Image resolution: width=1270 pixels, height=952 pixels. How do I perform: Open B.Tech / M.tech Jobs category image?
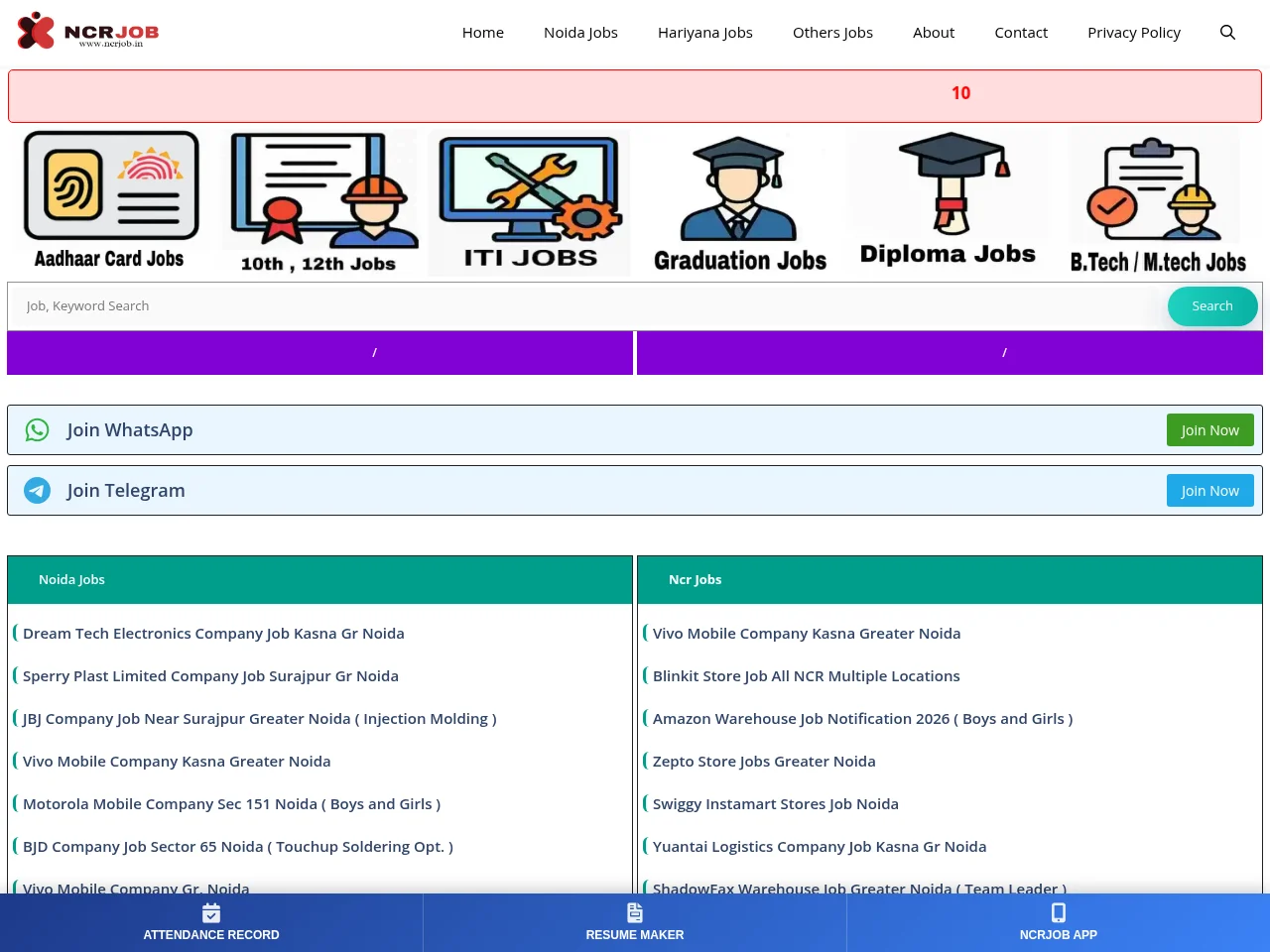[x=1157, y=201]
